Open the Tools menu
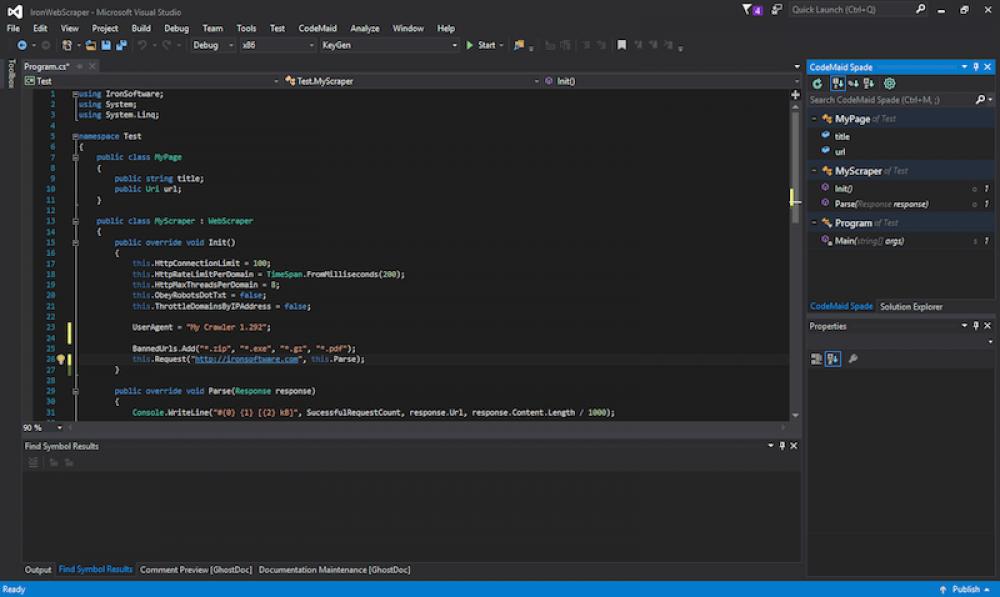Image resolution: width=1000 pixels, height=597 pixels. 246,28
